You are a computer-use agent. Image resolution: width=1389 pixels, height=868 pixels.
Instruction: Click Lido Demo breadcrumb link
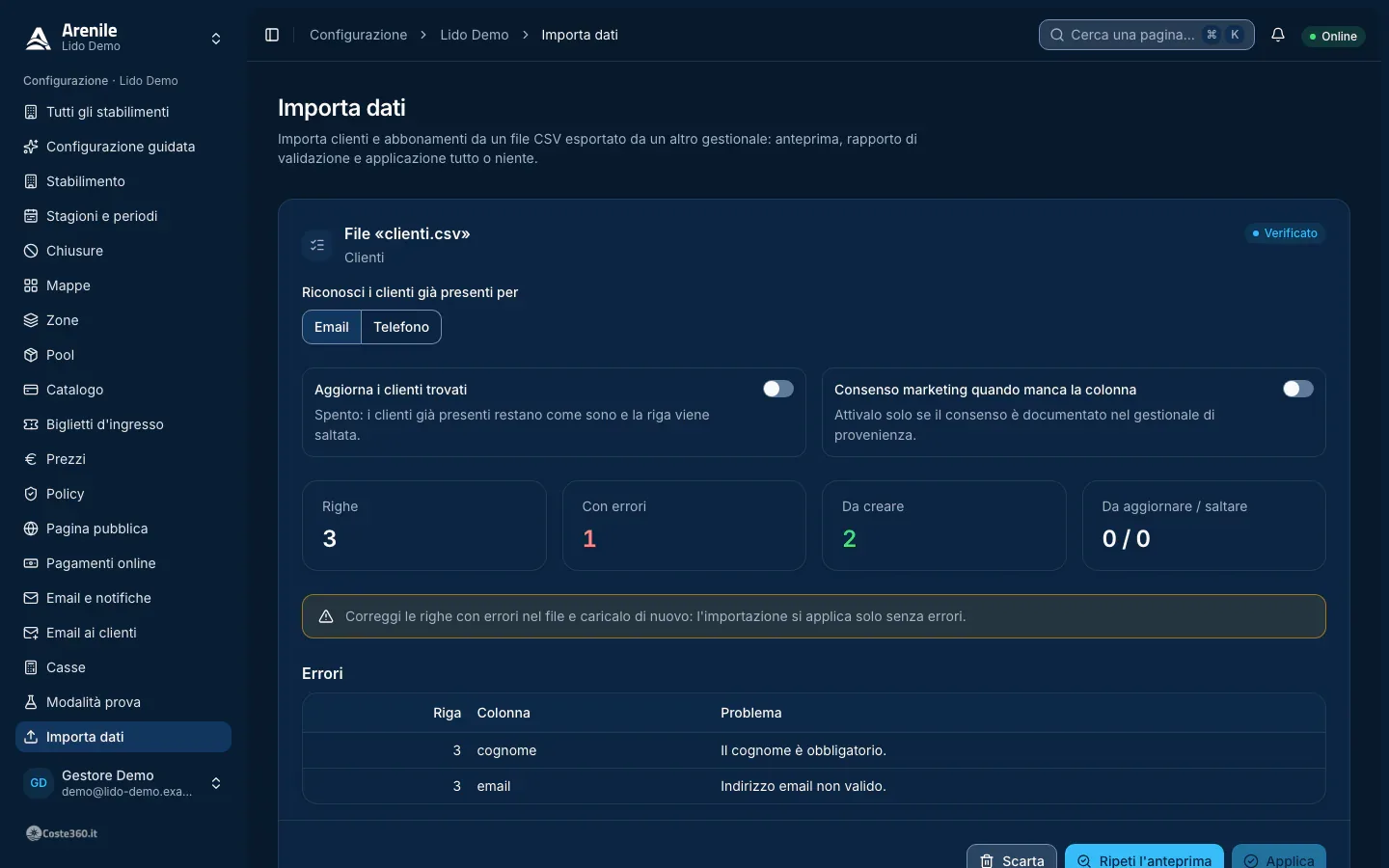click(475, 35)
